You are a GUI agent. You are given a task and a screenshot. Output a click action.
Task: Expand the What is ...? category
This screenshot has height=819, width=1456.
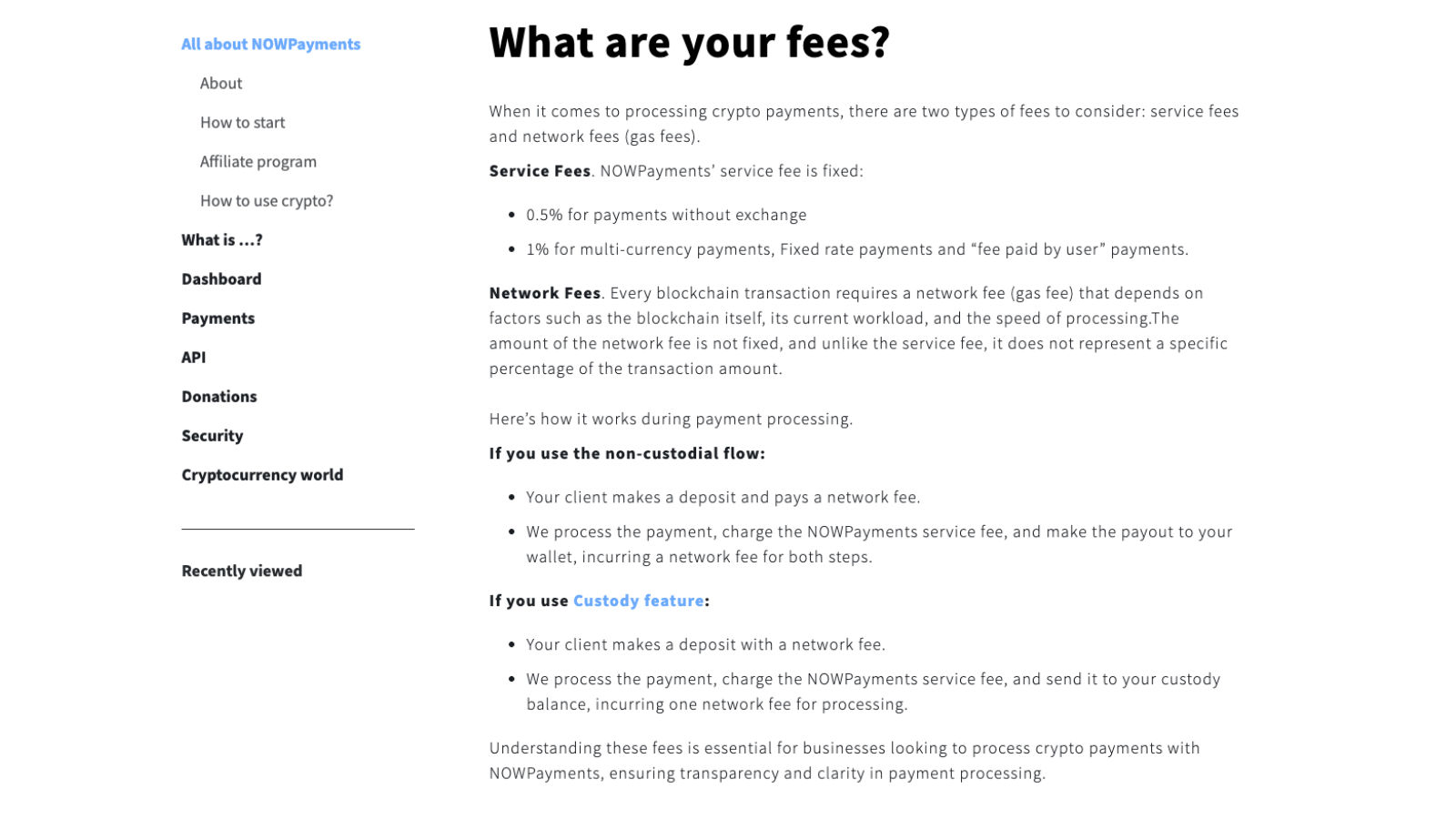tap(222, 239)
